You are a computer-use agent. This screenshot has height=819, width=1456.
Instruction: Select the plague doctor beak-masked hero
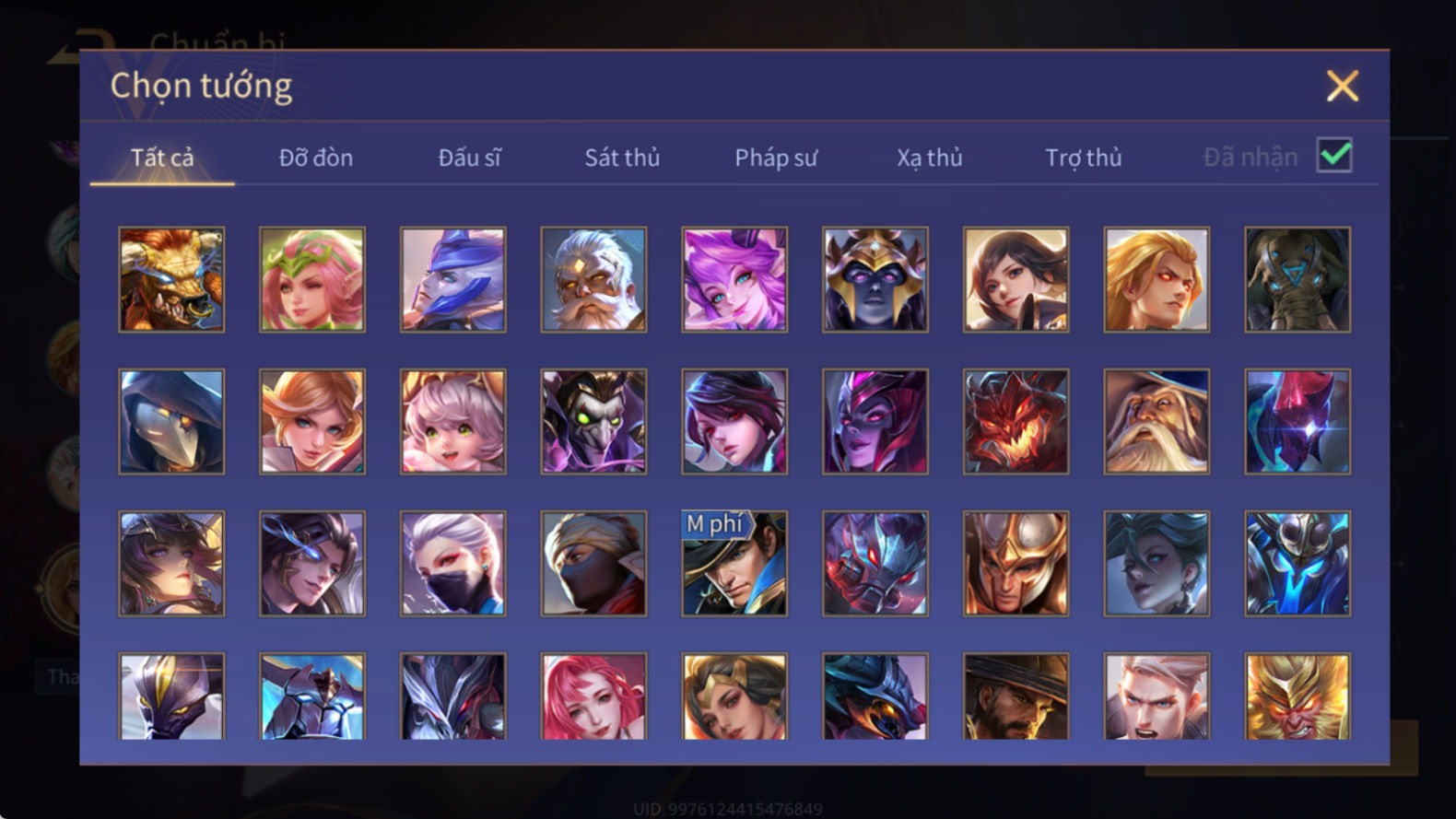point(171,422)
